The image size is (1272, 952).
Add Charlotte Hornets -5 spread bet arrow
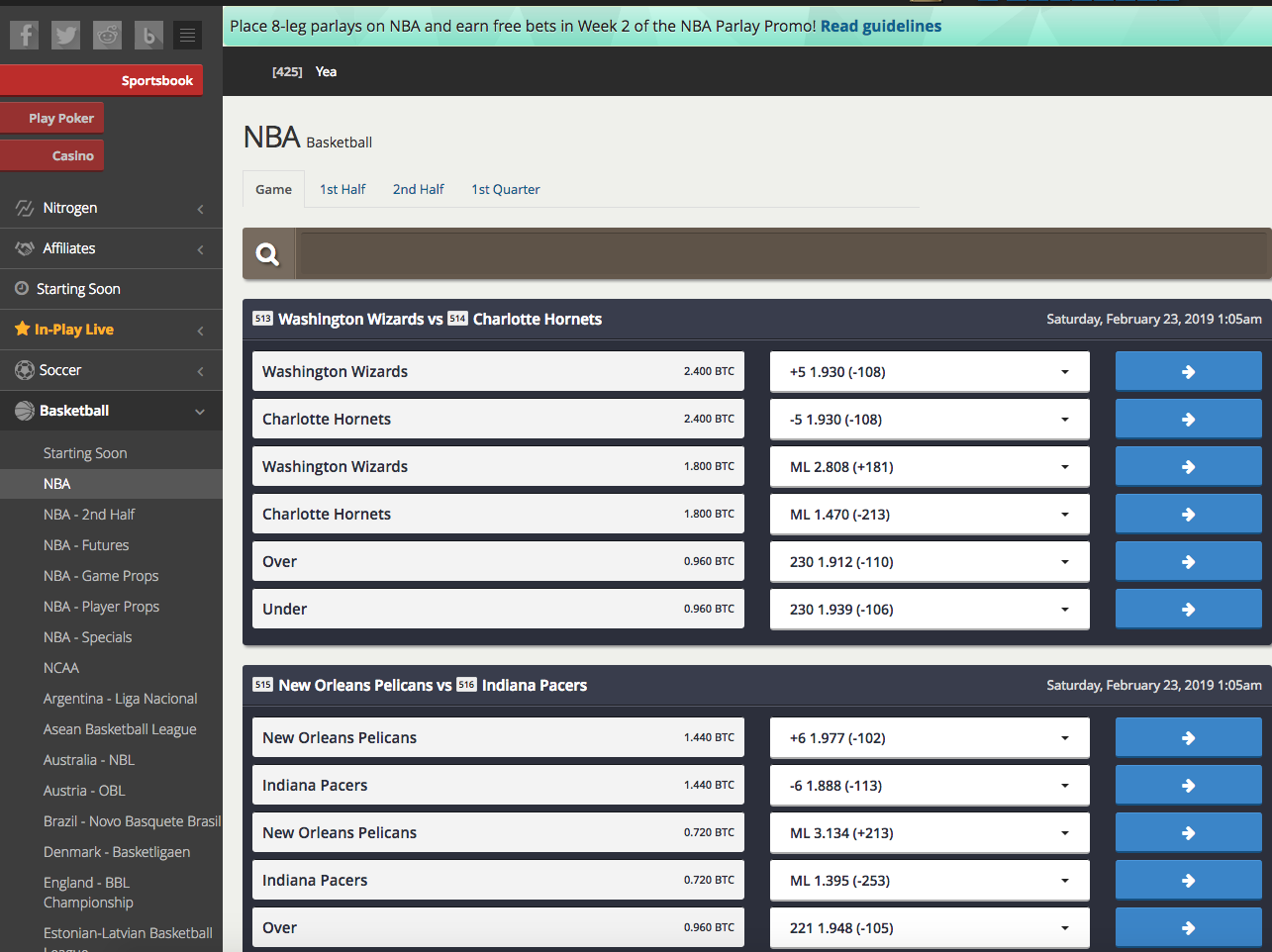tap(1189, 420)
